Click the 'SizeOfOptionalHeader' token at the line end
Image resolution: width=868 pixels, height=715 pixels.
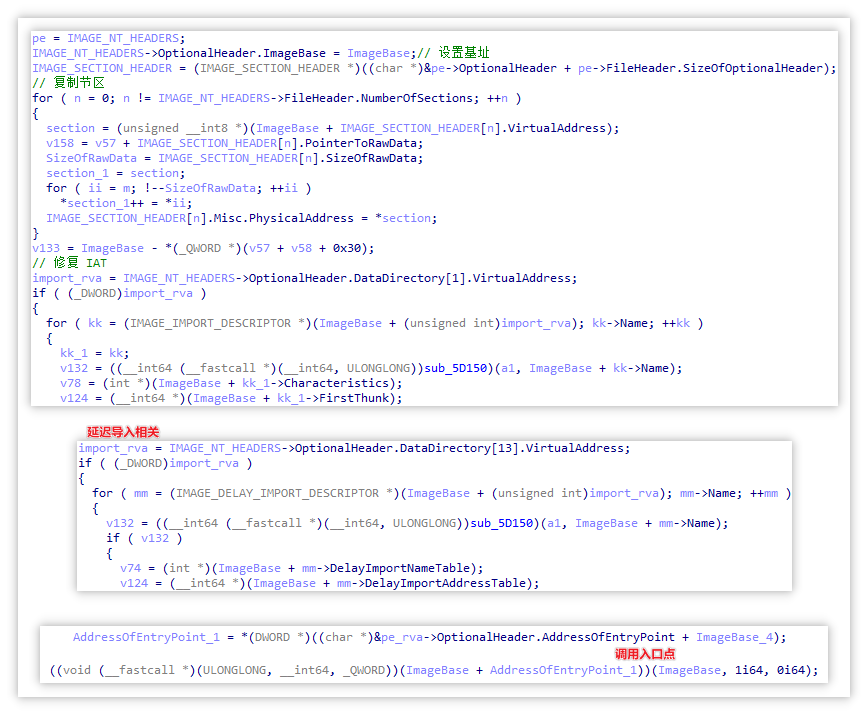point(753,68)
